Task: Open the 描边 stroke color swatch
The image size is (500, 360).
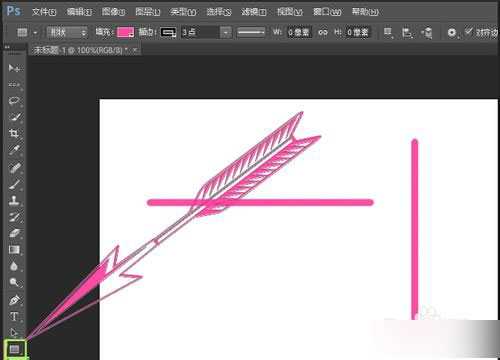Action: click(168, 32)
